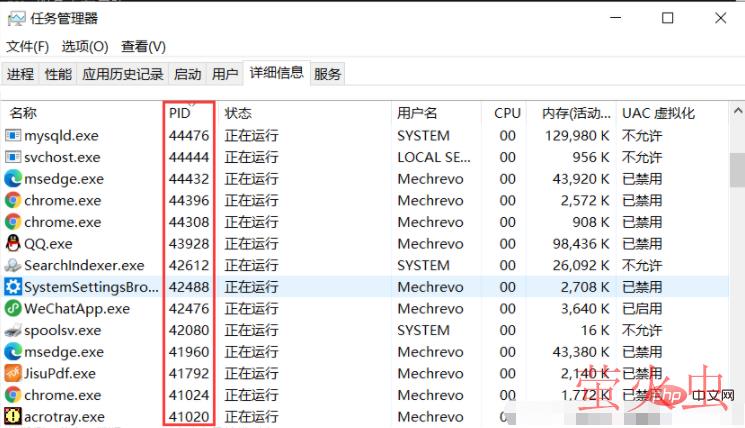Sort by the 用户名 column header
The height and width of the screenshot is (428, 745).
[417, 113]
